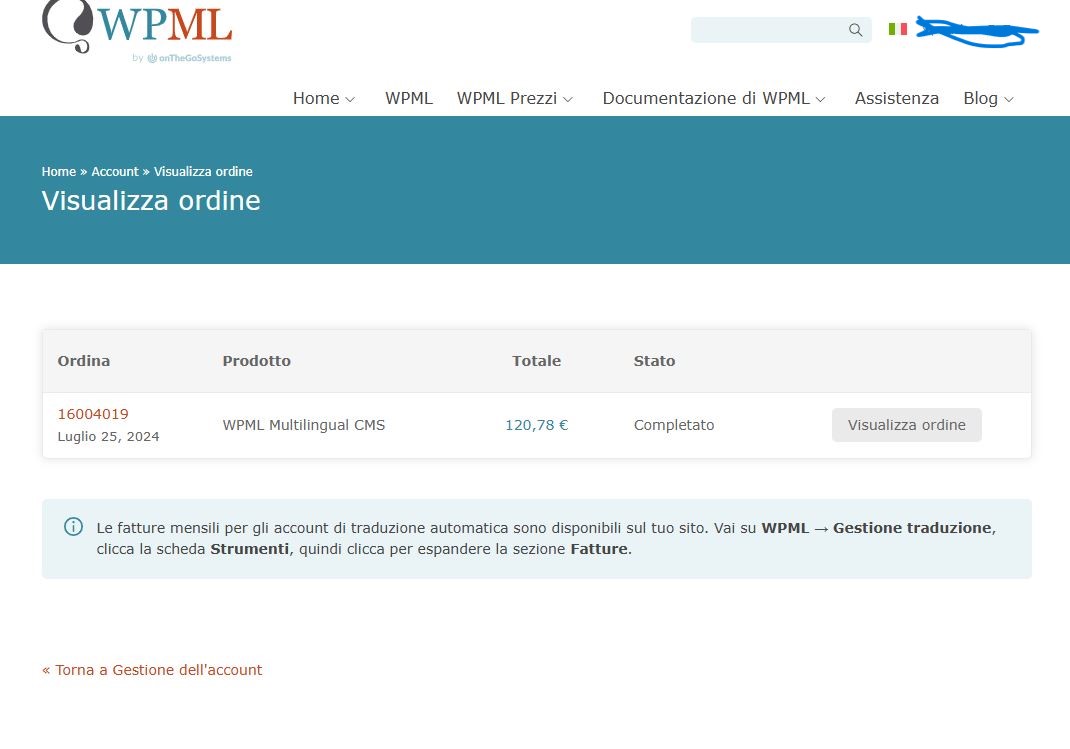Click the Stato column header
This screenshot has height=749, width=1070.
point(654,361)
